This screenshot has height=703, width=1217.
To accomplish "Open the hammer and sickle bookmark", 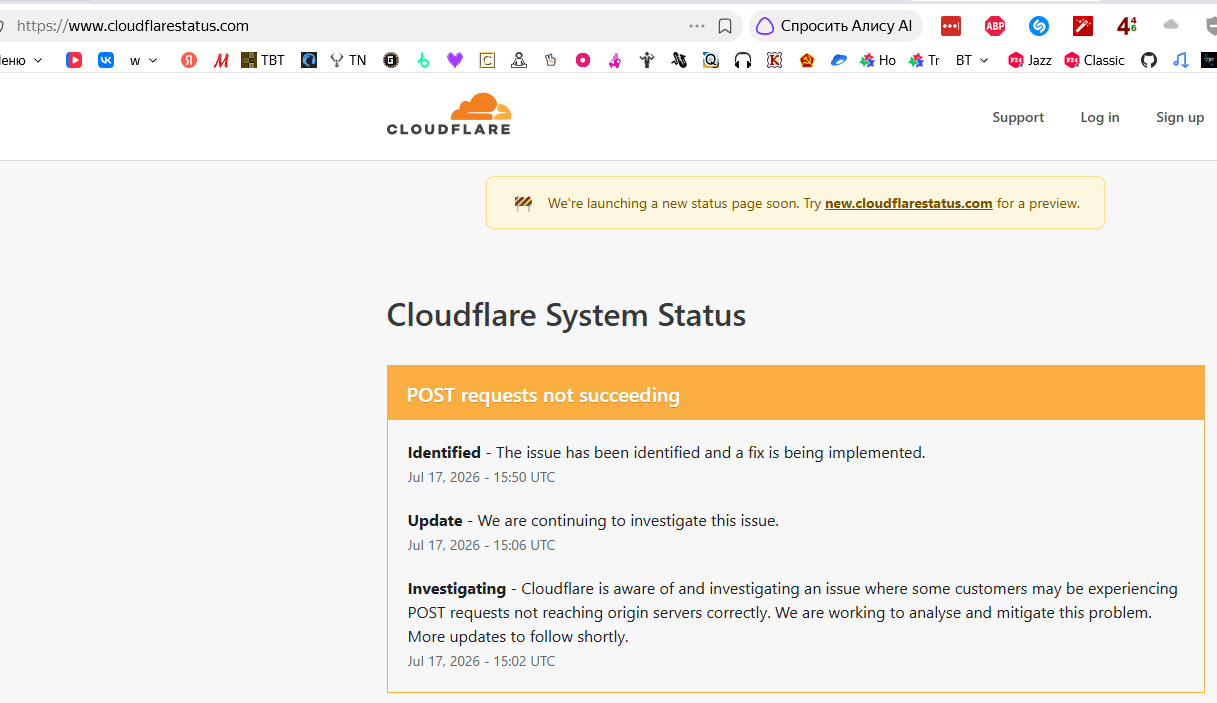I will coord(807,60).
